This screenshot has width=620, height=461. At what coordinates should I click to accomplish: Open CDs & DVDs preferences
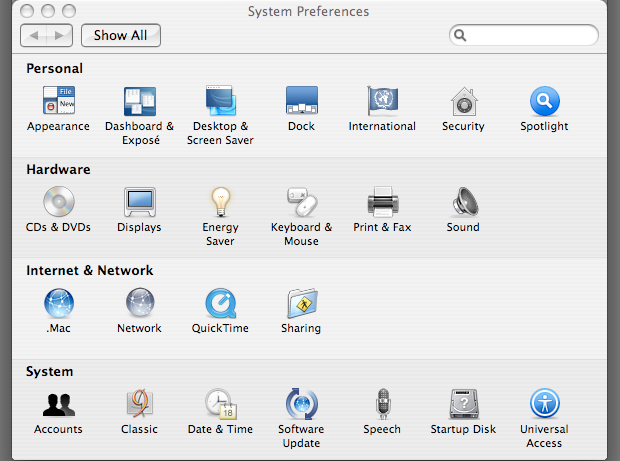(x=59, y=201)
